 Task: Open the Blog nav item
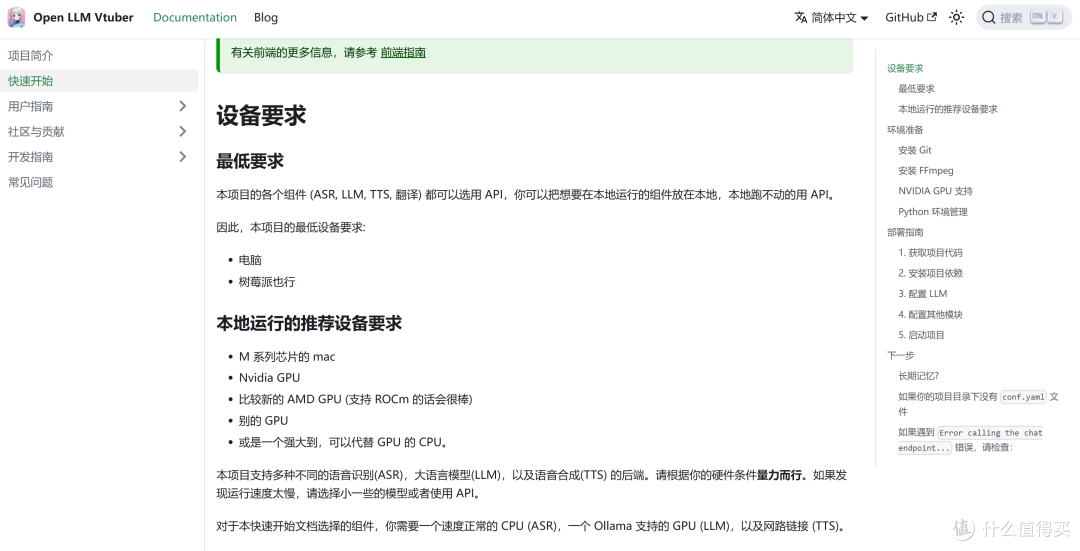pyautogui.click(x=266, y=17)
